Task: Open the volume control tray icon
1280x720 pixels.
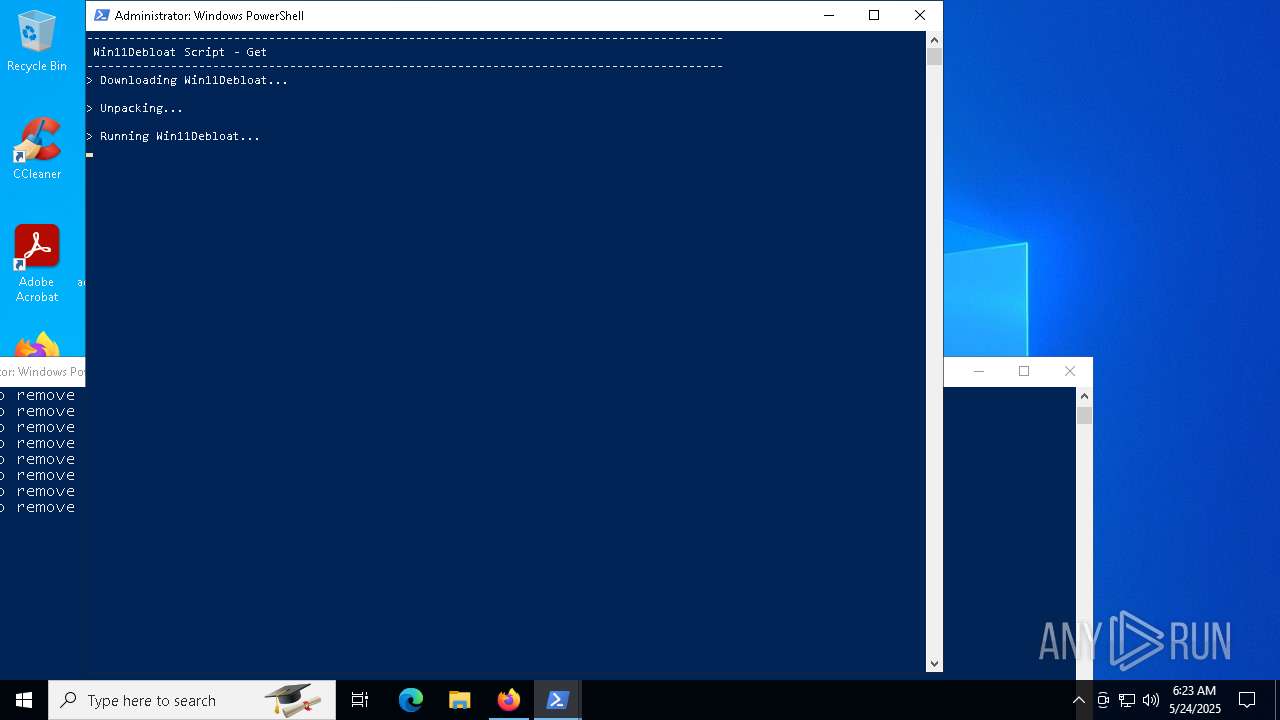Action: [x=1151, y=700]
